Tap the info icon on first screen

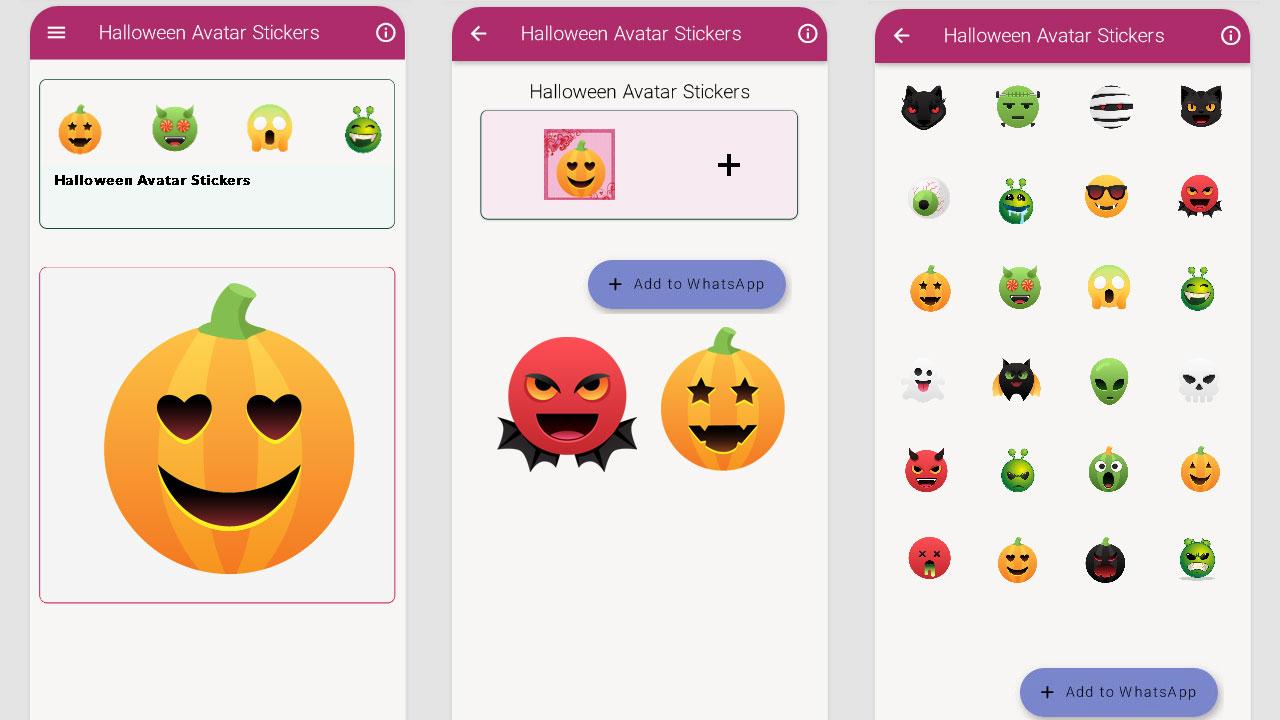pyautogui.click(x=386, y=33)
